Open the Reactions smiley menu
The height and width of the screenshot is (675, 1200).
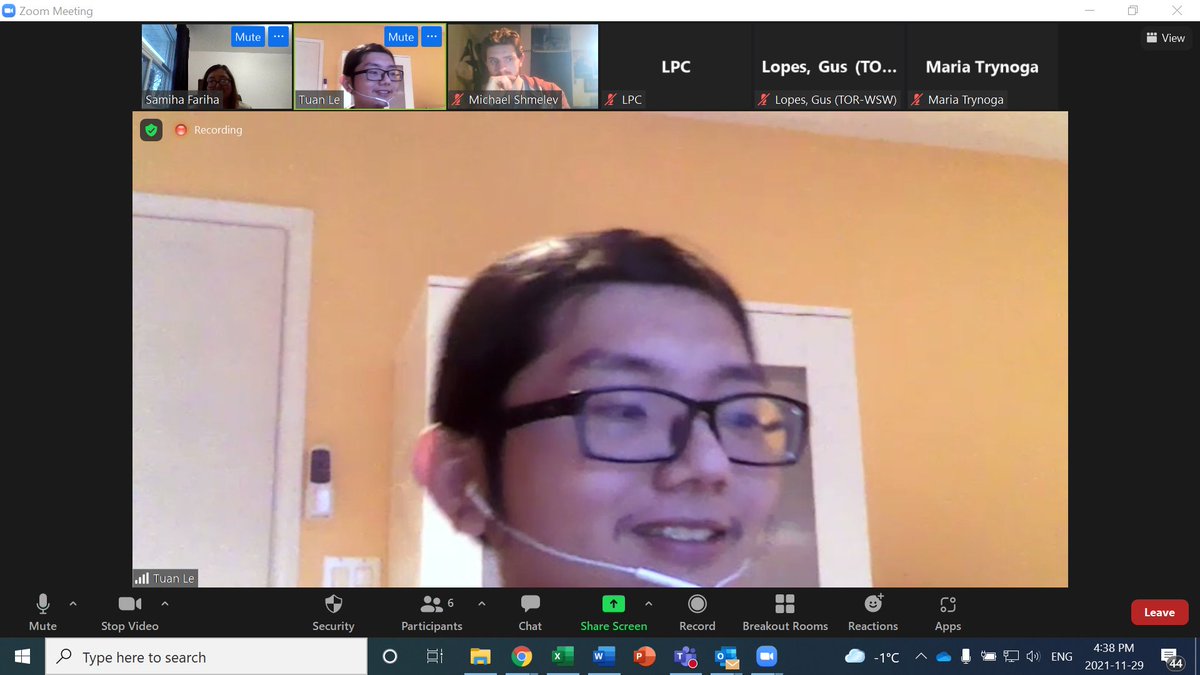[873, 612]
